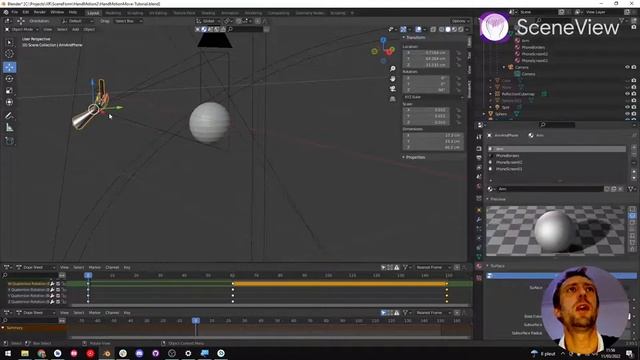Toggle viewport gizmos button
The image size is (640, 360).
tap(403, 29)
